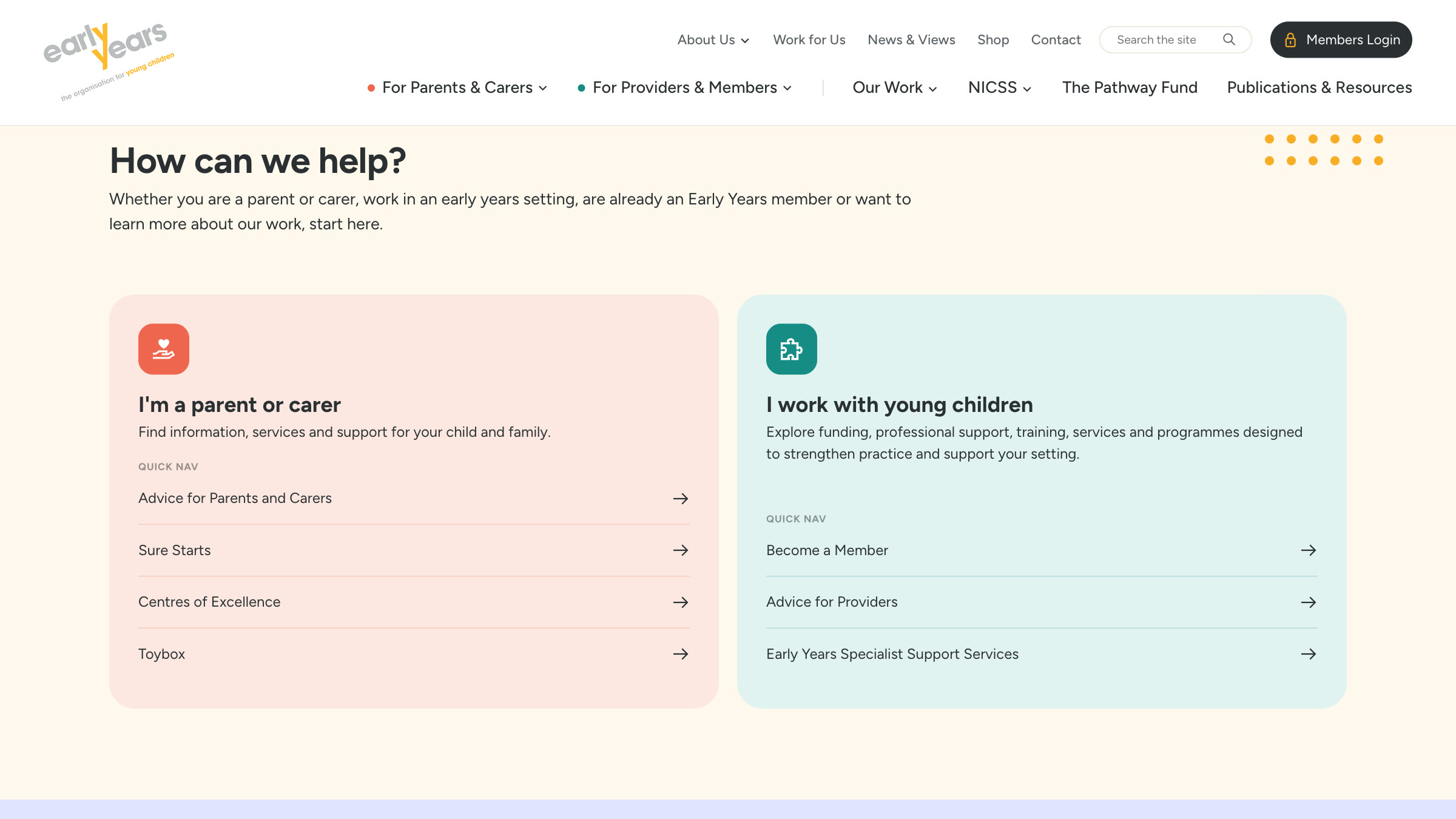Image resolution: width=1456 pixels, height=819 pixels.
Task: Click the Early Years logo
Action: click(x=109, y=62)
